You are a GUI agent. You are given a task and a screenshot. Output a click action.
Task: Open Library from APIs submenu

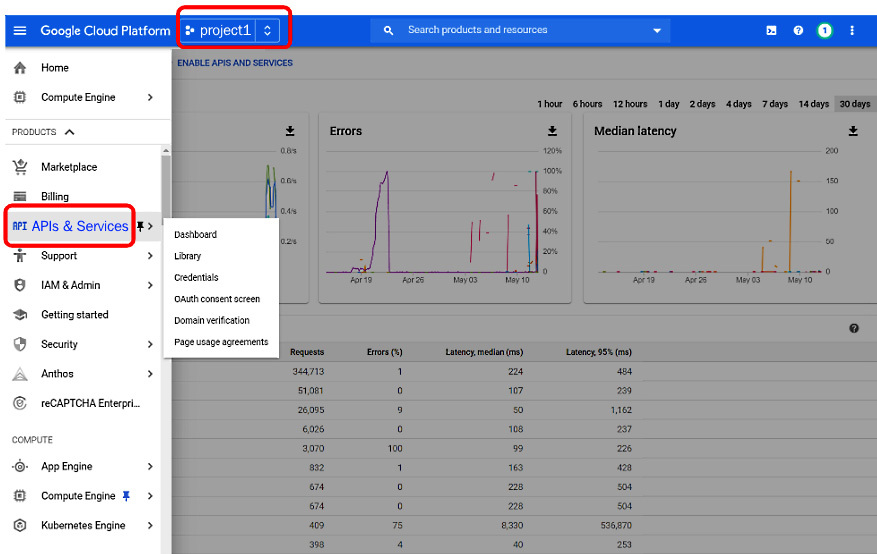click(x=187, y=256)
